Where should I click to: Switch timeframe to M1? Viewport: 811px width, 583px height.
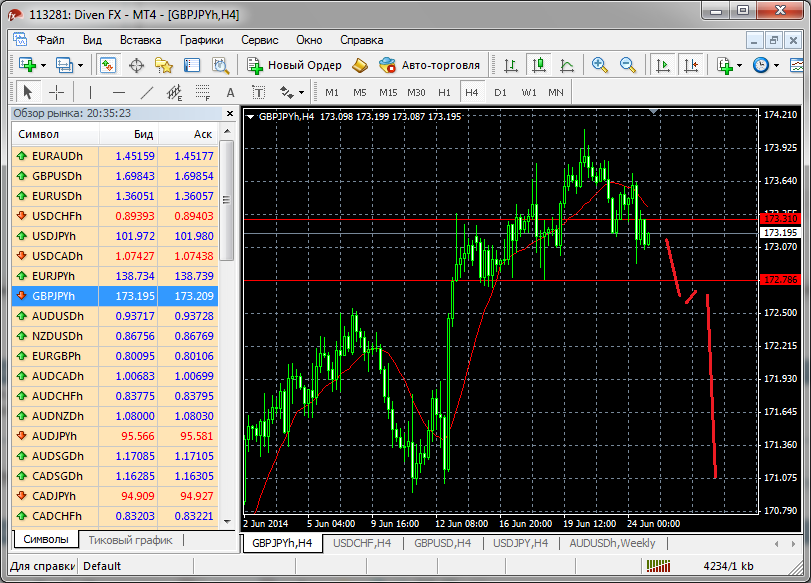point(332,93)
